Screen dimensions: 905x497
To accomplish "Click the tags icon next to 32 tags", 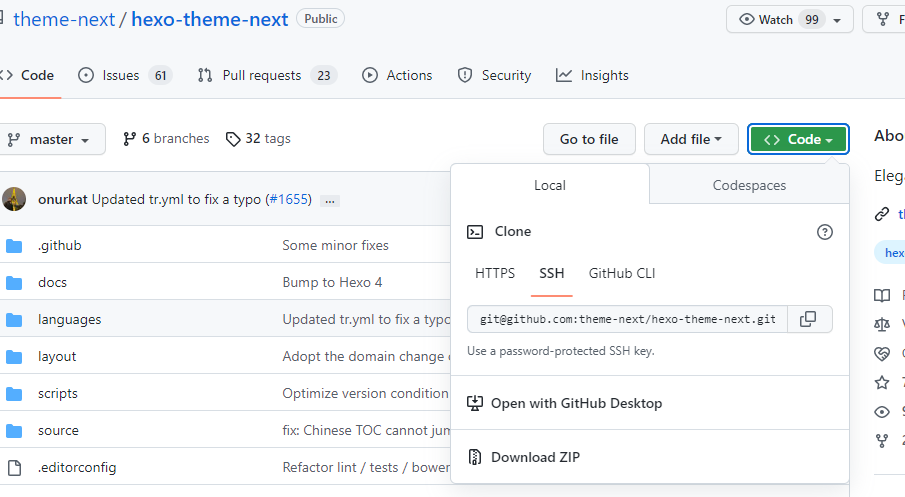I will coord(233,139).
